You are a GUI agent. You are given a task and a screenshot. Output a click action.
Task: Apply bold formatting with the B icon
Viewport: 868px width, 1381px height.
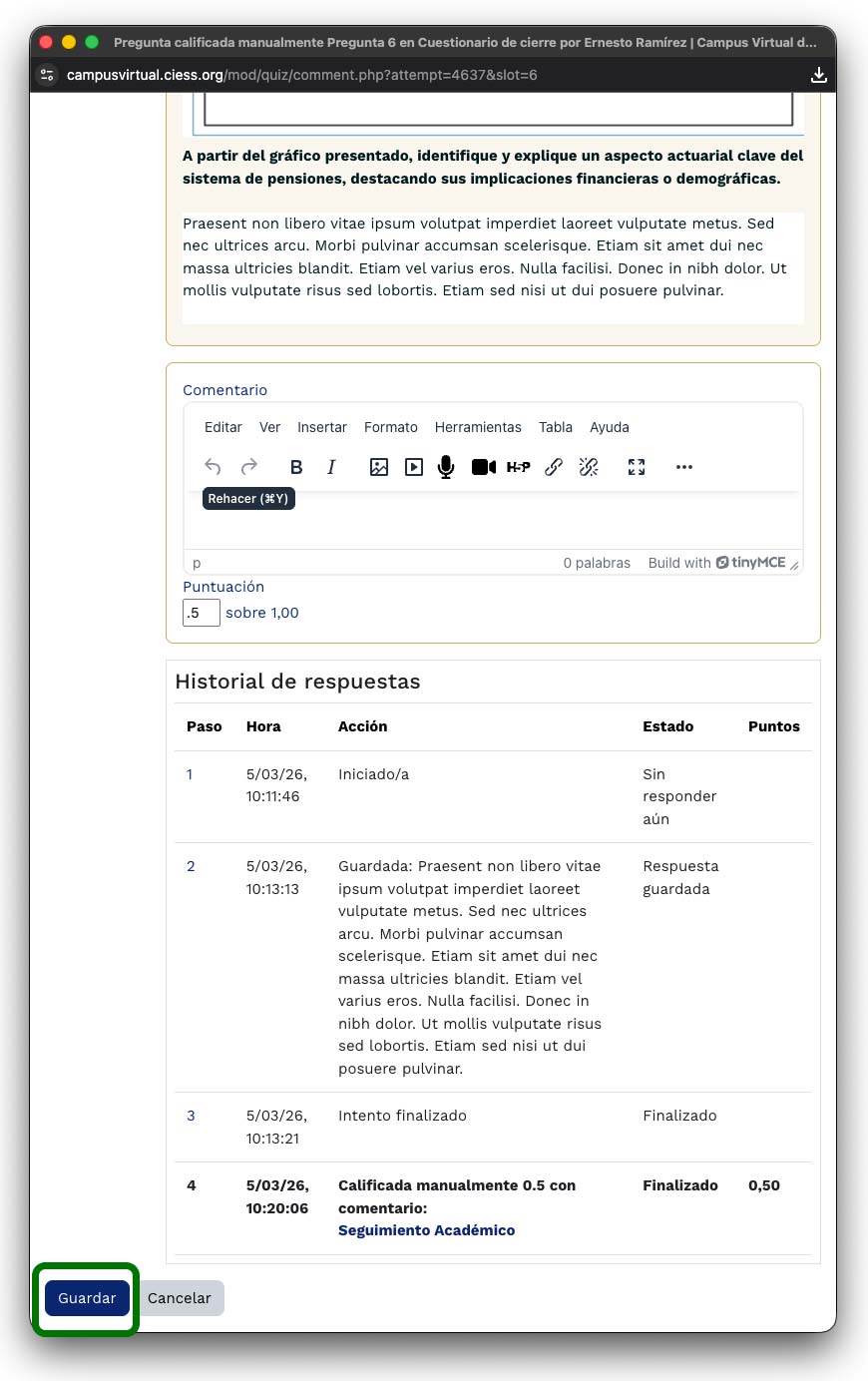[296, 467]
